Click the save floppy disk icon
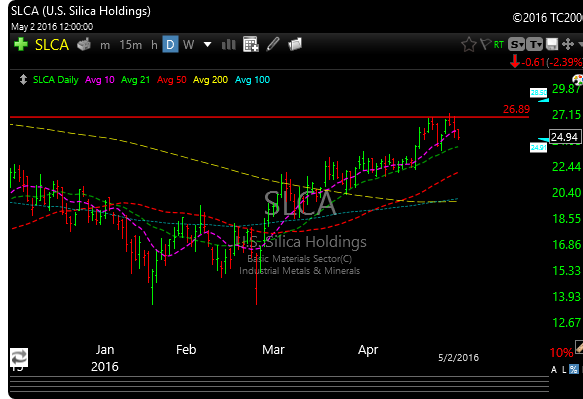Screen dimensions: 583x399 tap(552, 45)
